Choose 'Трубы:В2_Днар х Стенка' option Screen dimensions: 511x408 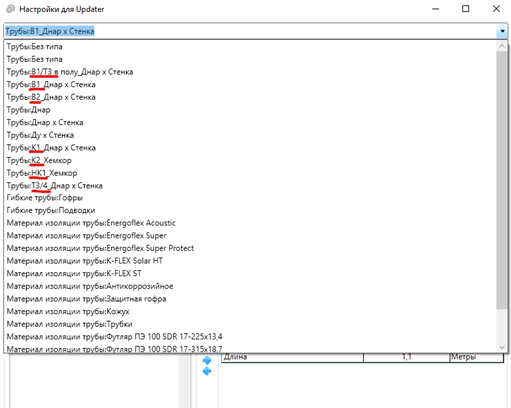click(x=51, y=97)
